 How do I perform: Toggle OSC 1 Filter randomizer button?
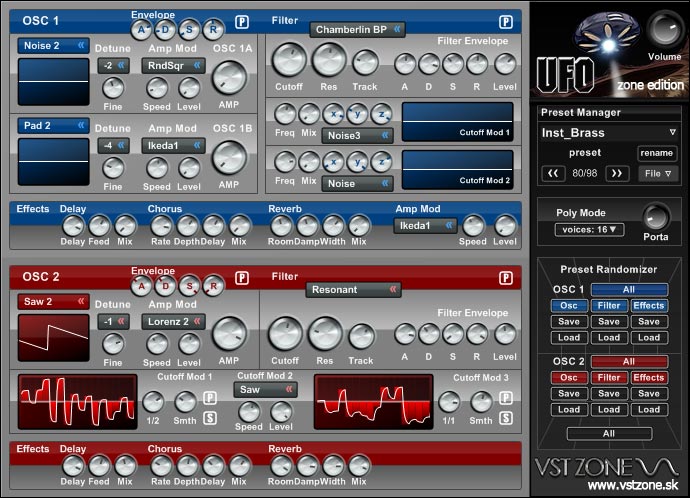click(609, 305)
